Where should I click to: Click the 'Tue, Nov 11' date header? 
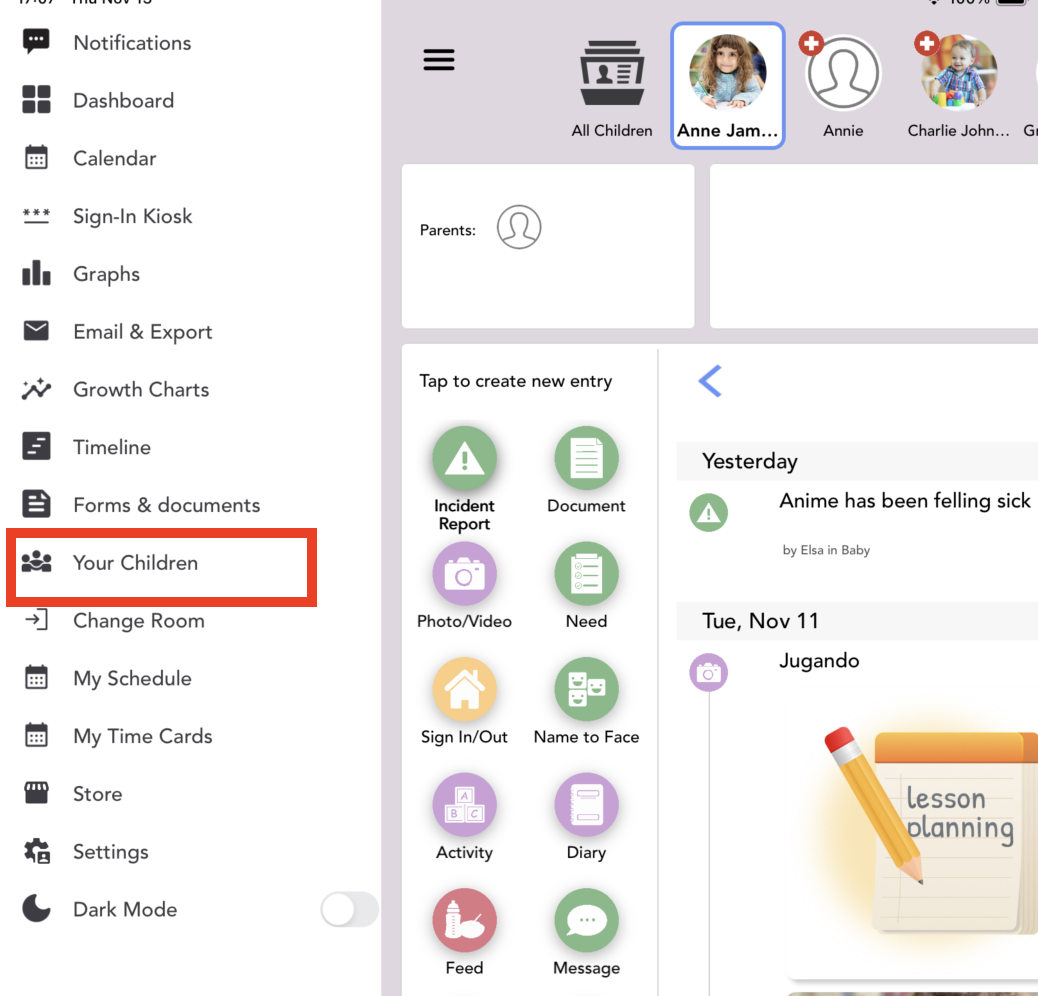(760, 621)
